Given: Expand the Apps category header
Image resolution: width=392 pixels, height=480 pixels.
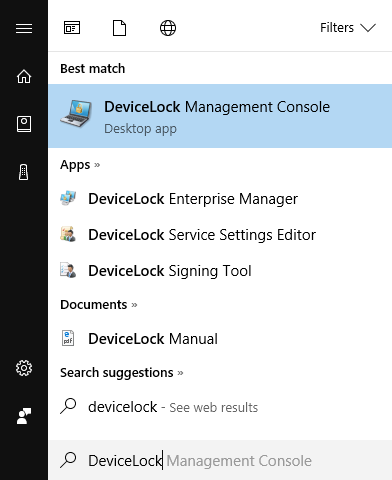Looking at the screenshot, I should pyautogui.click(x=80, y=165).
